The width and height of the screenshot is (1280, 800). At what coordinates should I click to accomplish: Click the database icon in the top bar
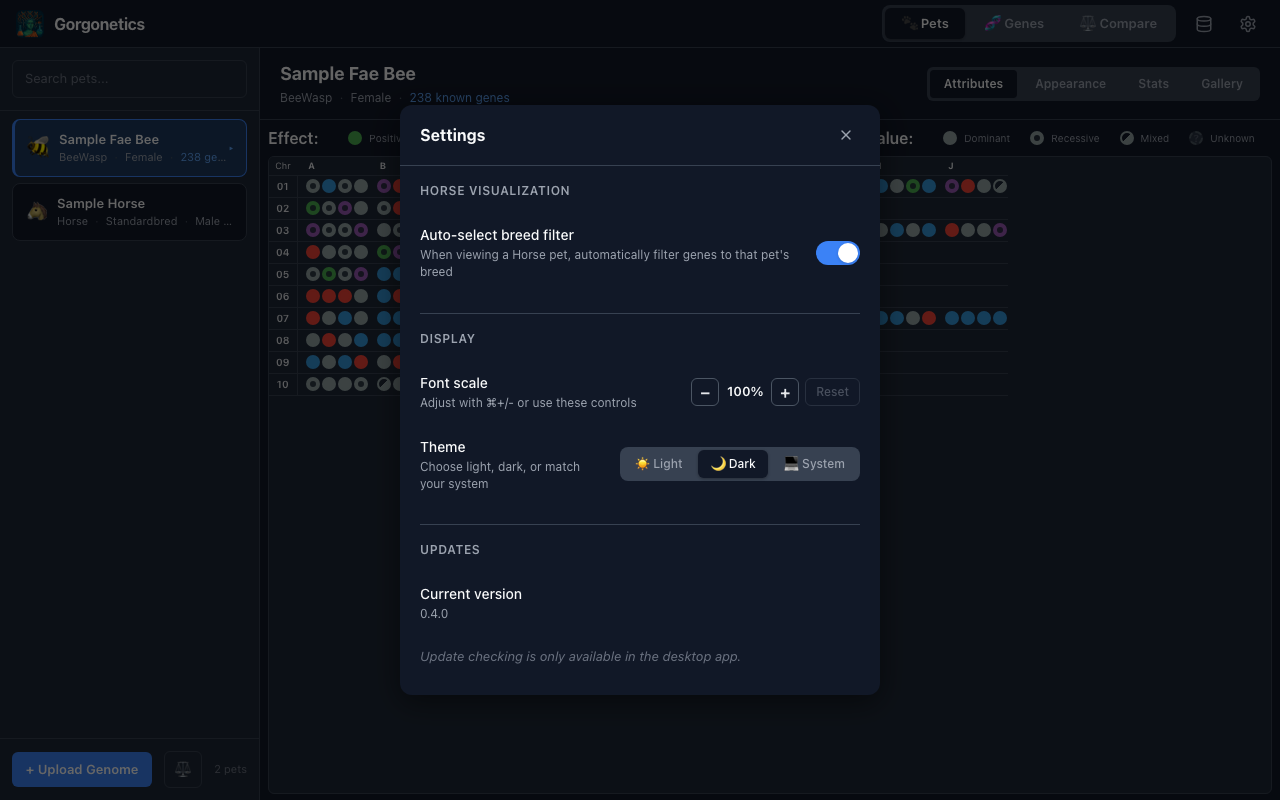click(1203, 22)
